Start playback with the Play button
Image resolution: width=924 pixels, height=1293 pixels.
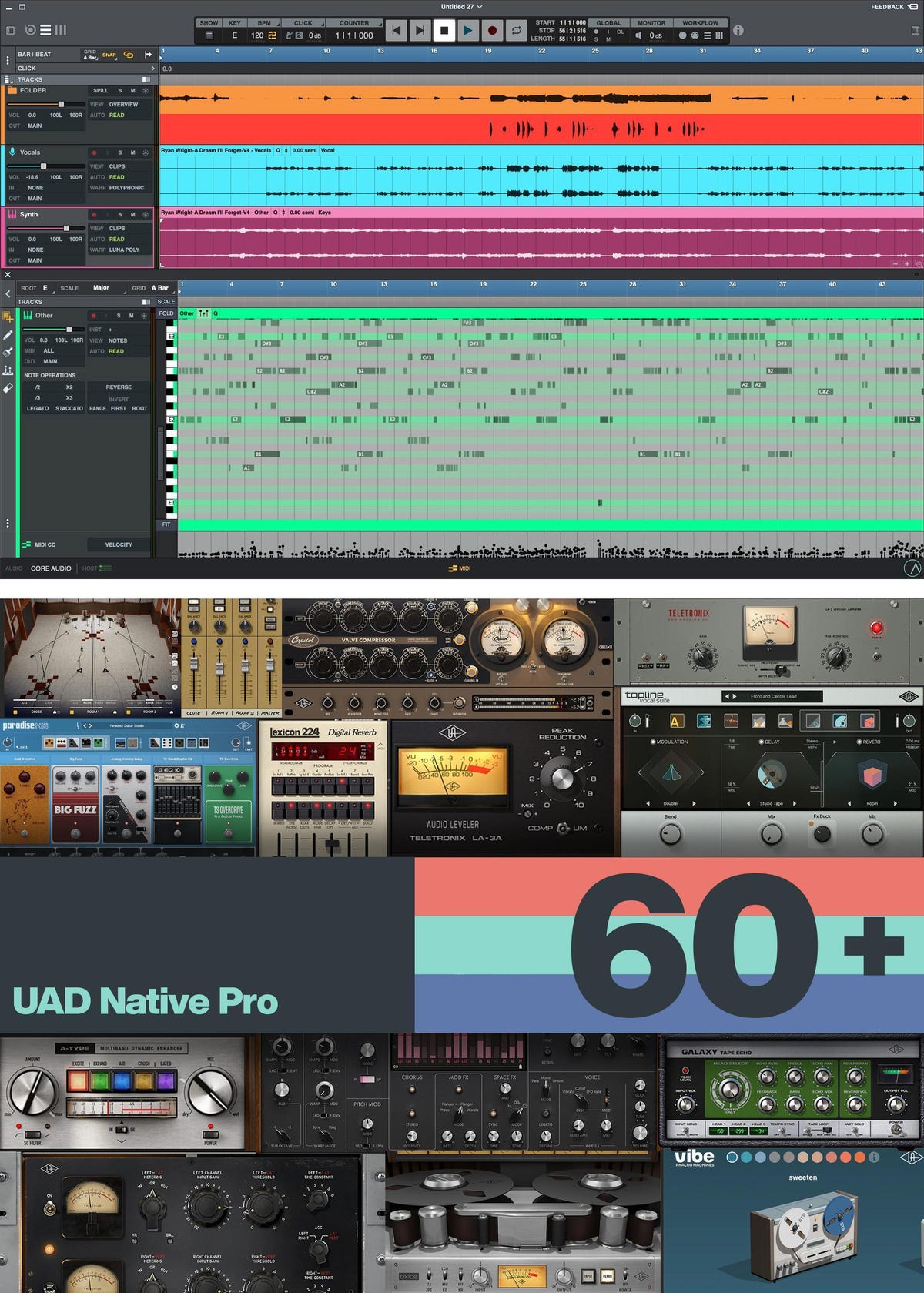(467, 31)
